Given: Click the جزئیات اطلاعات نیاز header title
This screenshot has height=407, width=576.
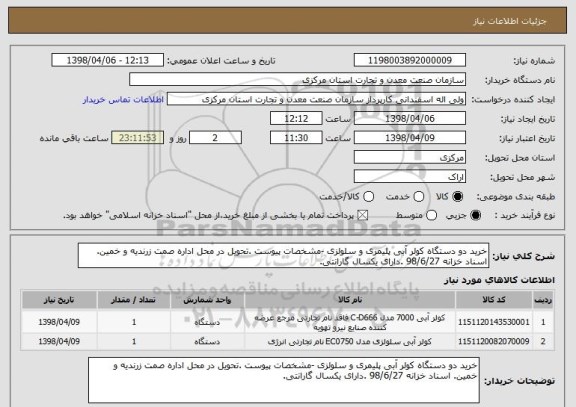Looking at the screenshot, I should point(510,21).
